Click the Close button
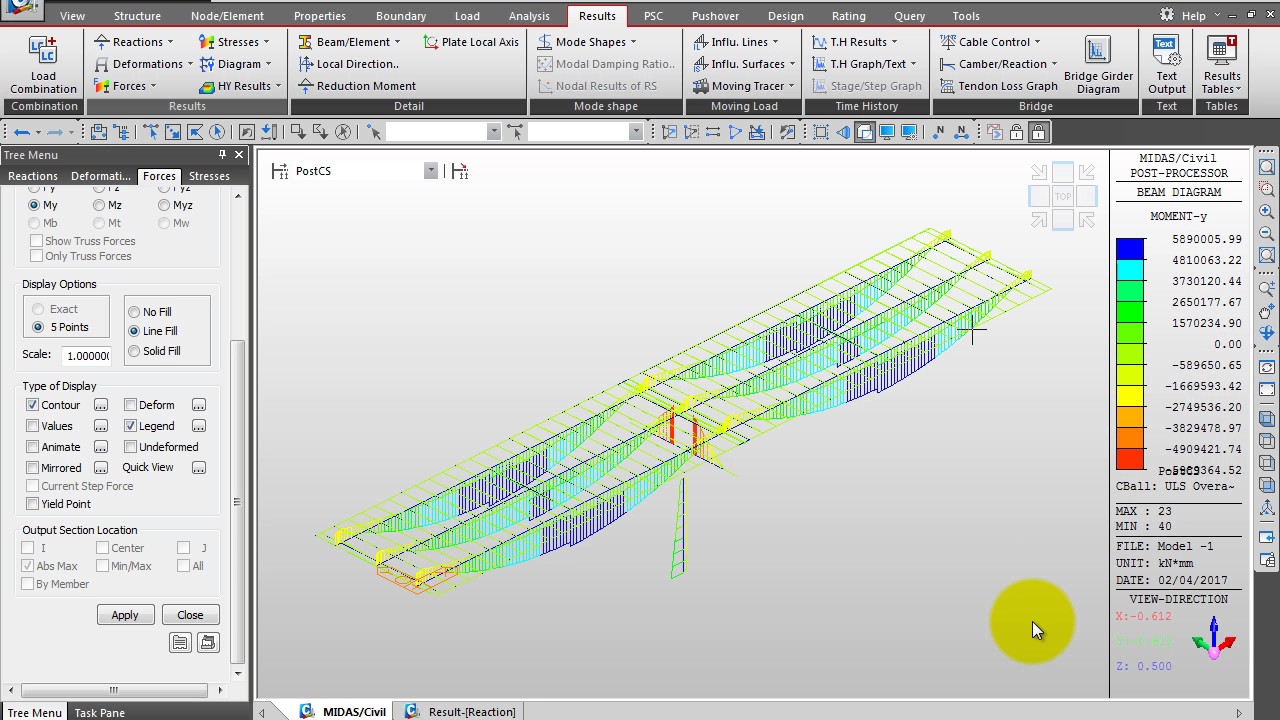The image size is (1280, 720). click(190, 615)
